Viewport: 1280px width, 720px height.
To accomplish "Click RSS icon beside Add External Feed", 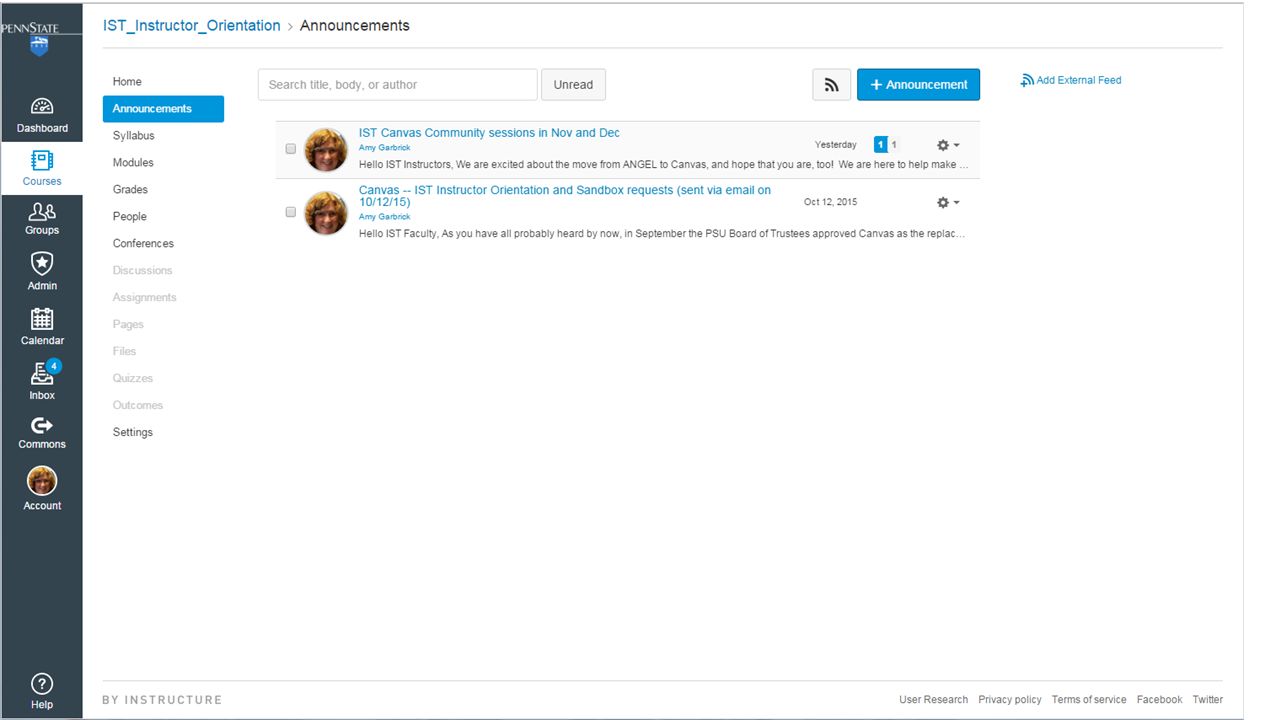I will (x=1027, y=80).
